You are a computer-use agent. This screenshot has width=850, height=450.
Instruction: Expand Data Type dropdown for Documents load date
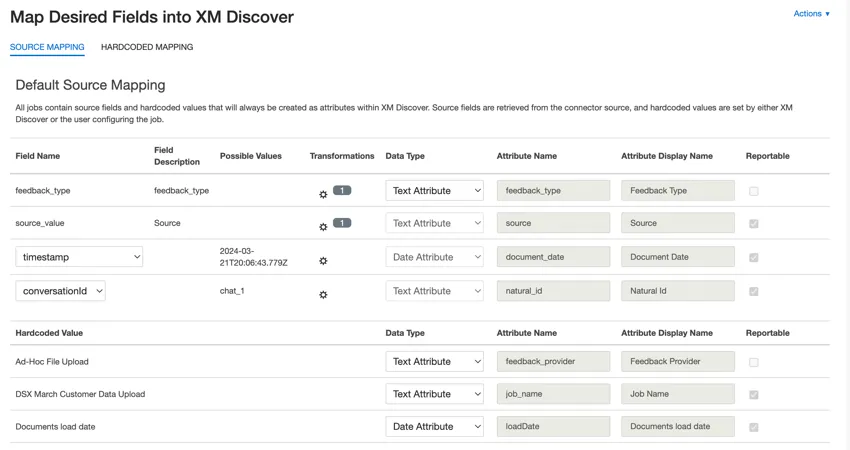point(435,426)
